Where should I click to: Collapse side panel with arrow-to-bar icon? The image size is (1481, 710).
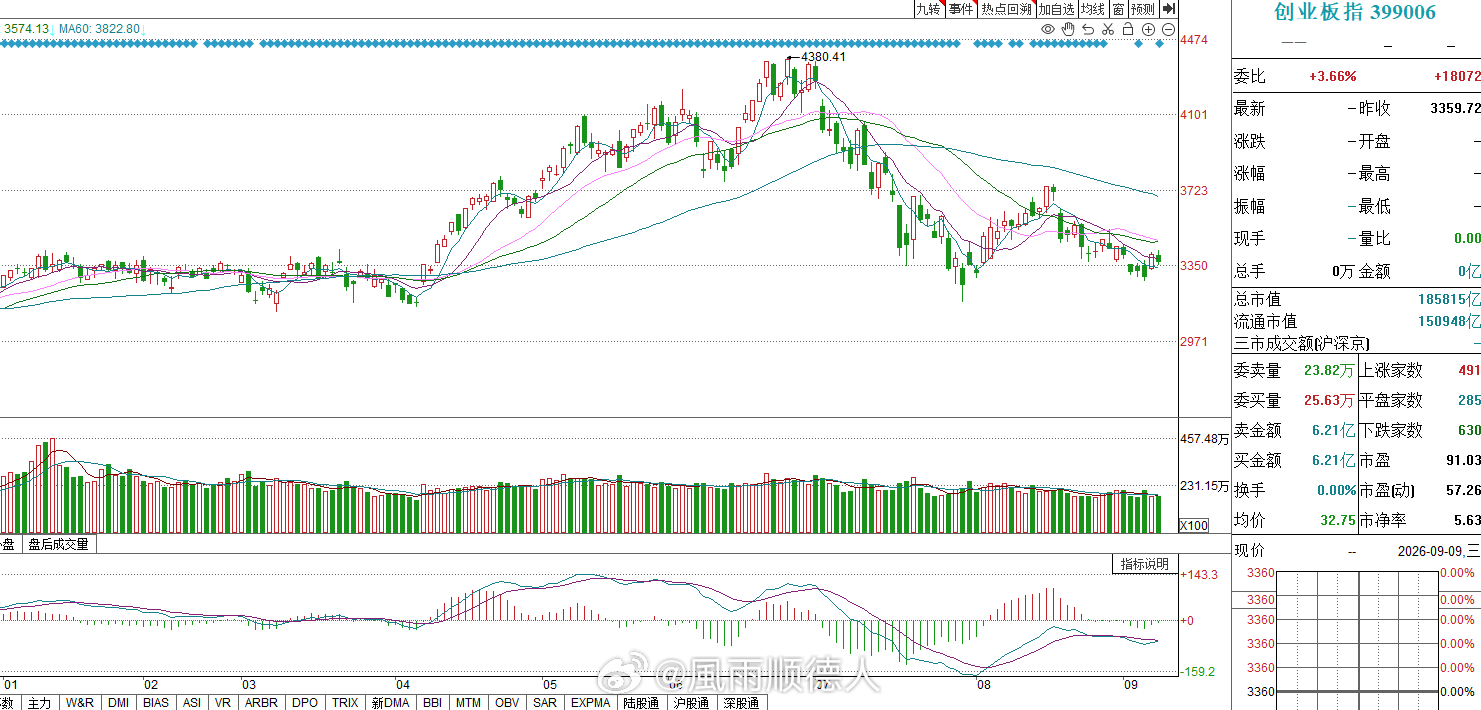[1169, 9]
